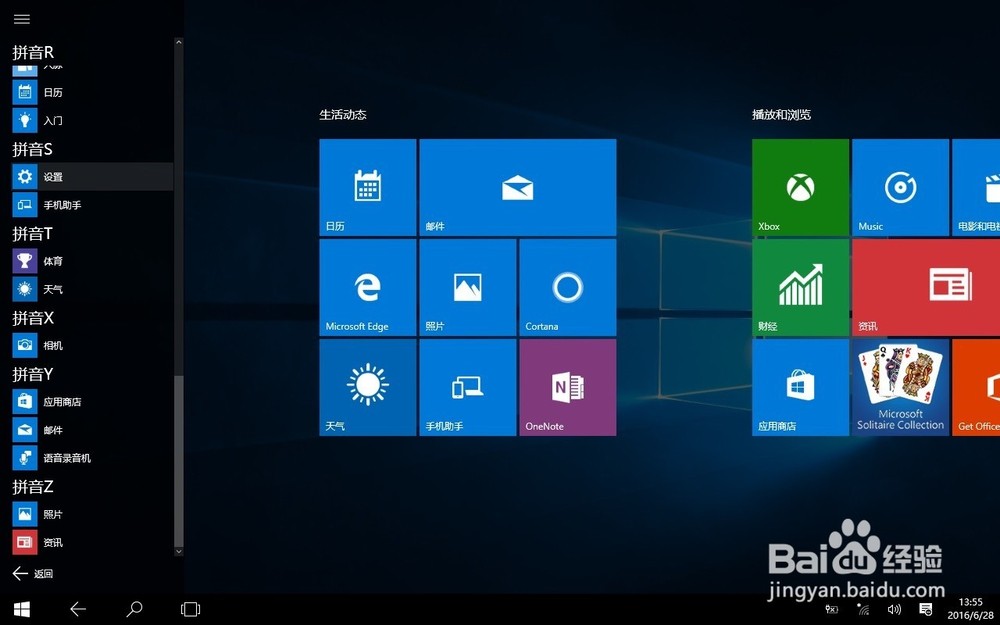Open the Music tile
Screen dimensions: 1000x625
pyautogui.click(x=901, y=188)
